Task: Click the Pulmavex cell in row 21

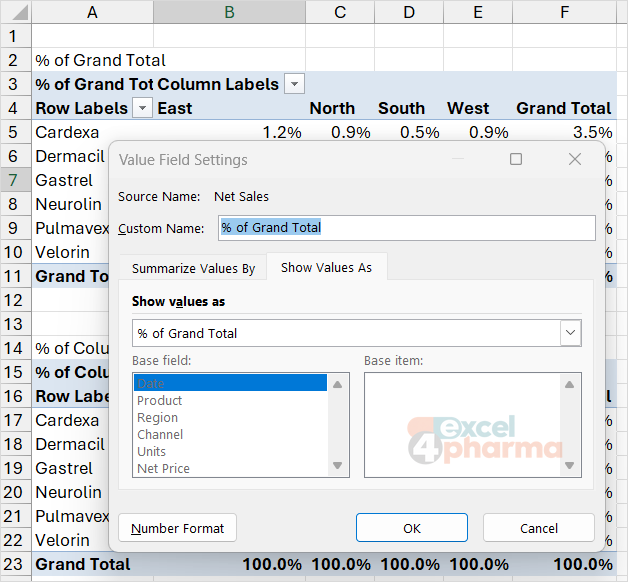Action: coord(70,516)
